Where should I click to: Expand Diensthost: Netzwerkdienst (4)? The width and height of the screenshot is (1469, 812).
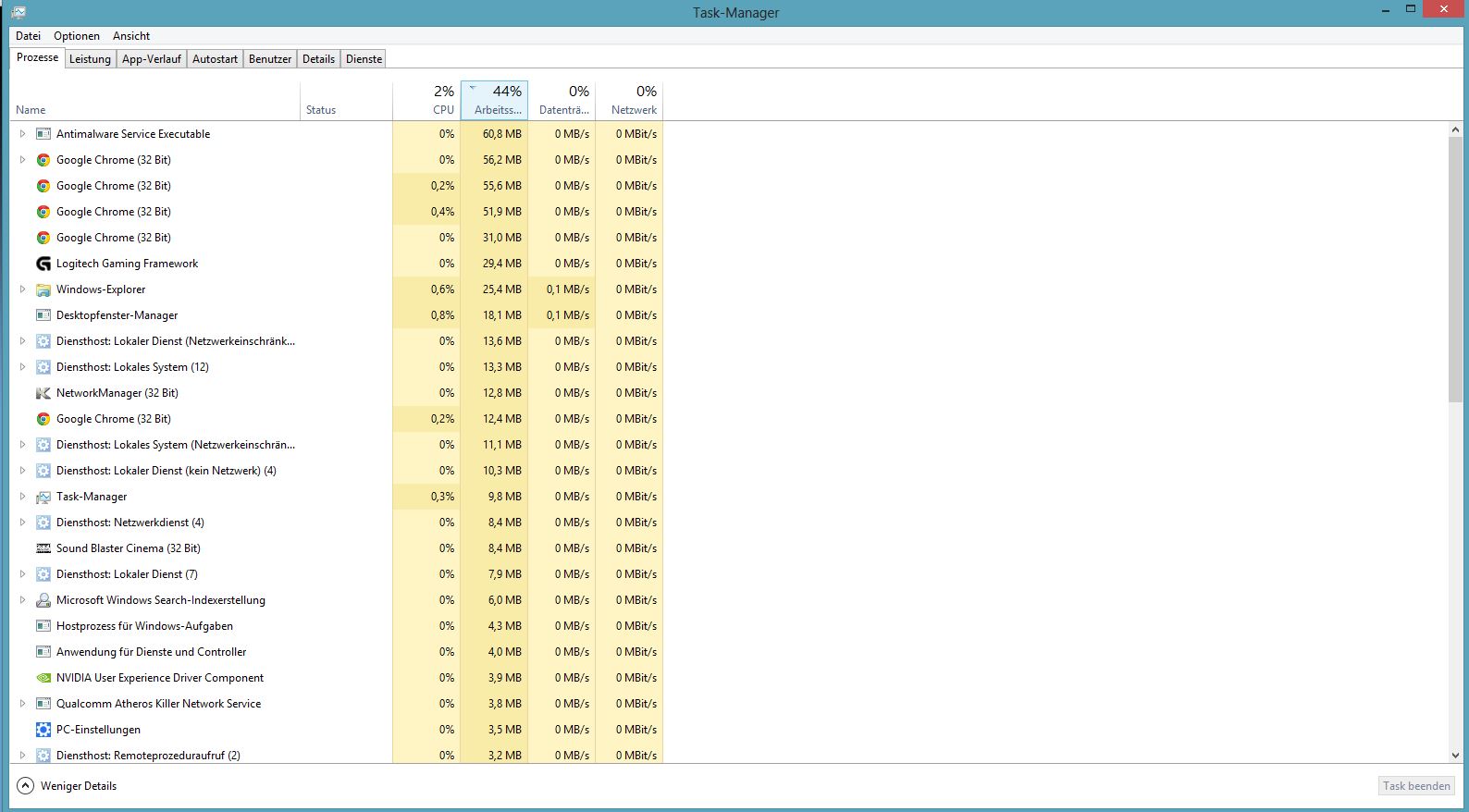pyautogui.click(x=22, y=523)
